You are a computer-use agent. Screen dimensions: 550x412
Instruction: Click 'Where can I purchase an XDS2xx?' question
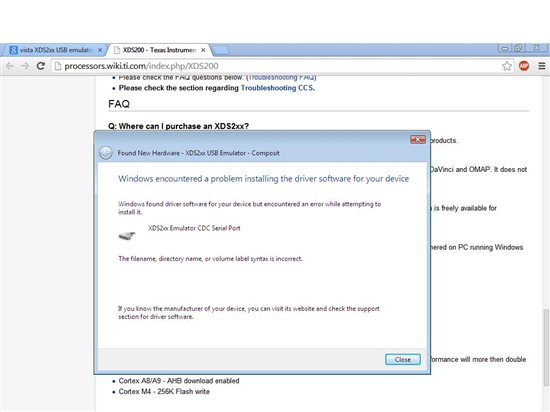(x=179, y=126)
